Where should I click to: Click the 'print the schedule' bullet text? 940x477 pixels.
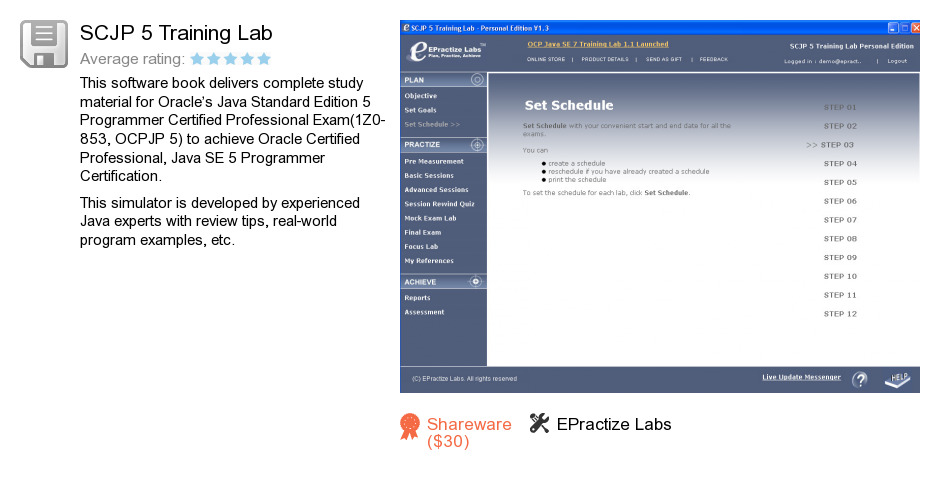577,180
